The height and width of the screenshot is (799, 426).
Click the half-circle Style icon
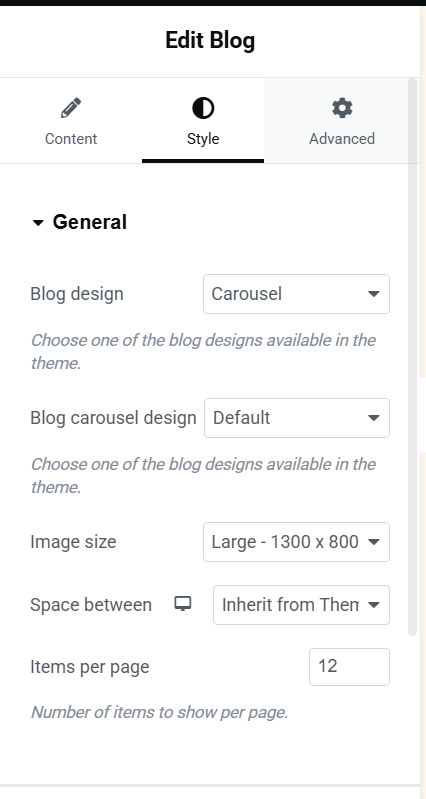coord(203,109)
